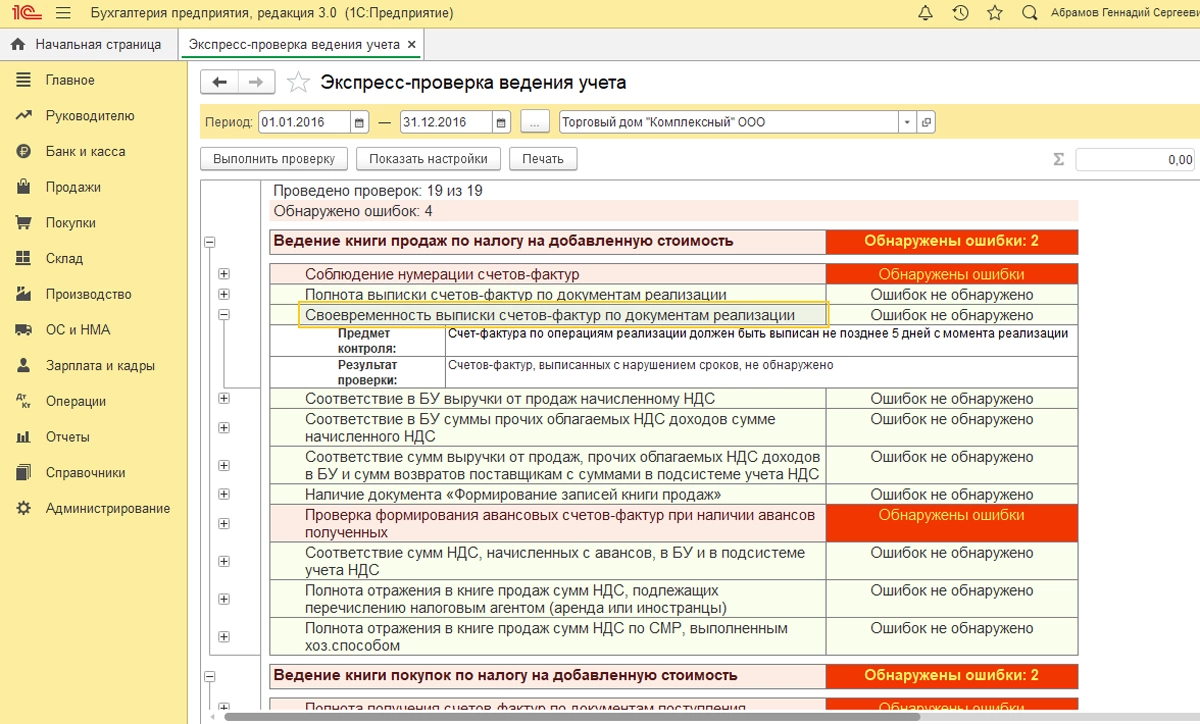Add report to favorites star

(x=298, y=83)
